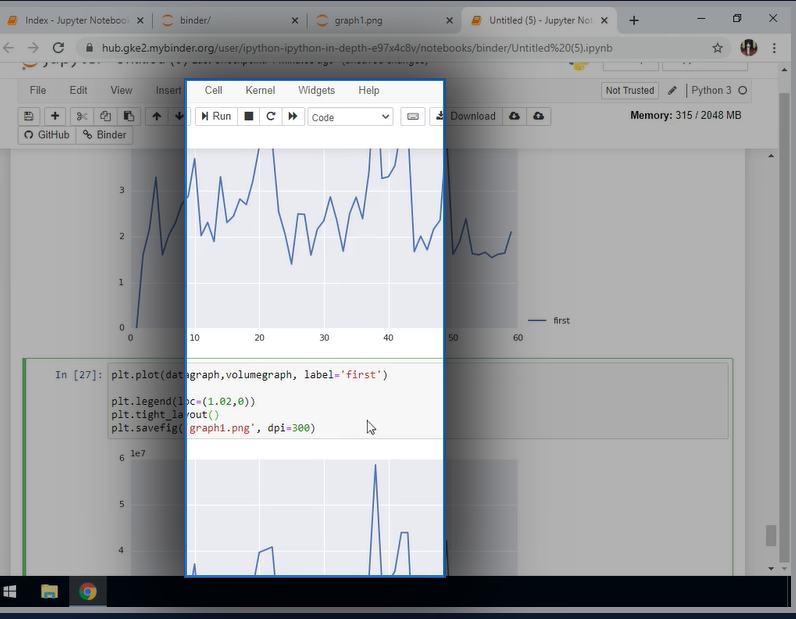The image size is (796, 619).
Task: Open the Insert menu
Action: [168, 90]
